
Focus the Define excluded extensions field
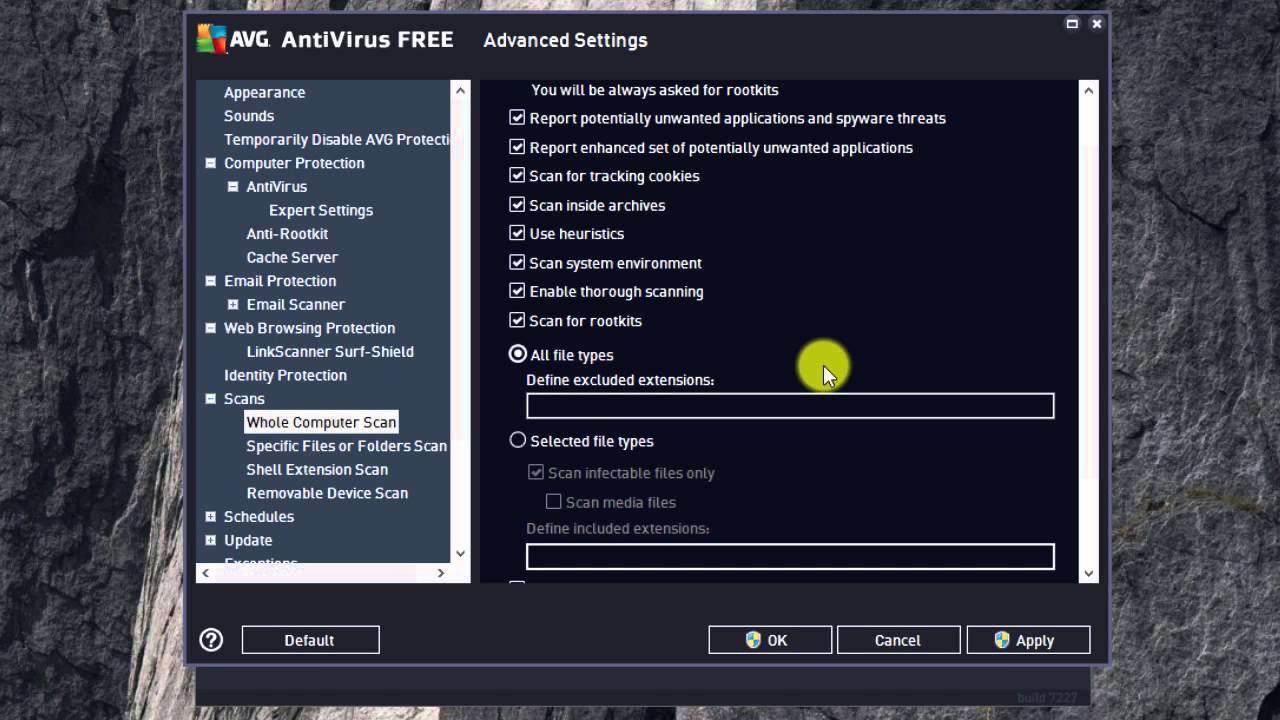790,405
